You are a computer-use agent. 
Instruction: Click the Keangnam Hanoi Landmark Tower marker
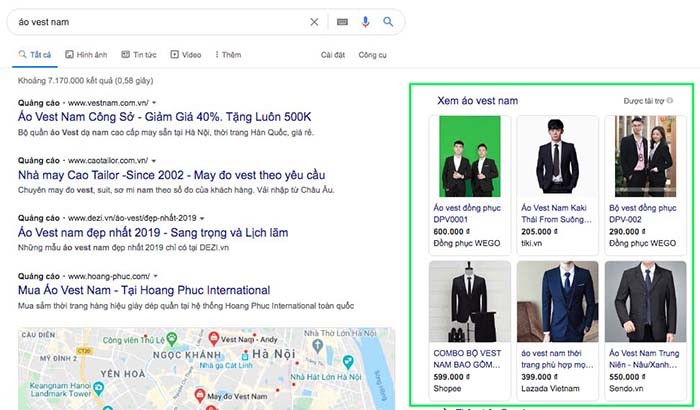[x=99, y=387]
